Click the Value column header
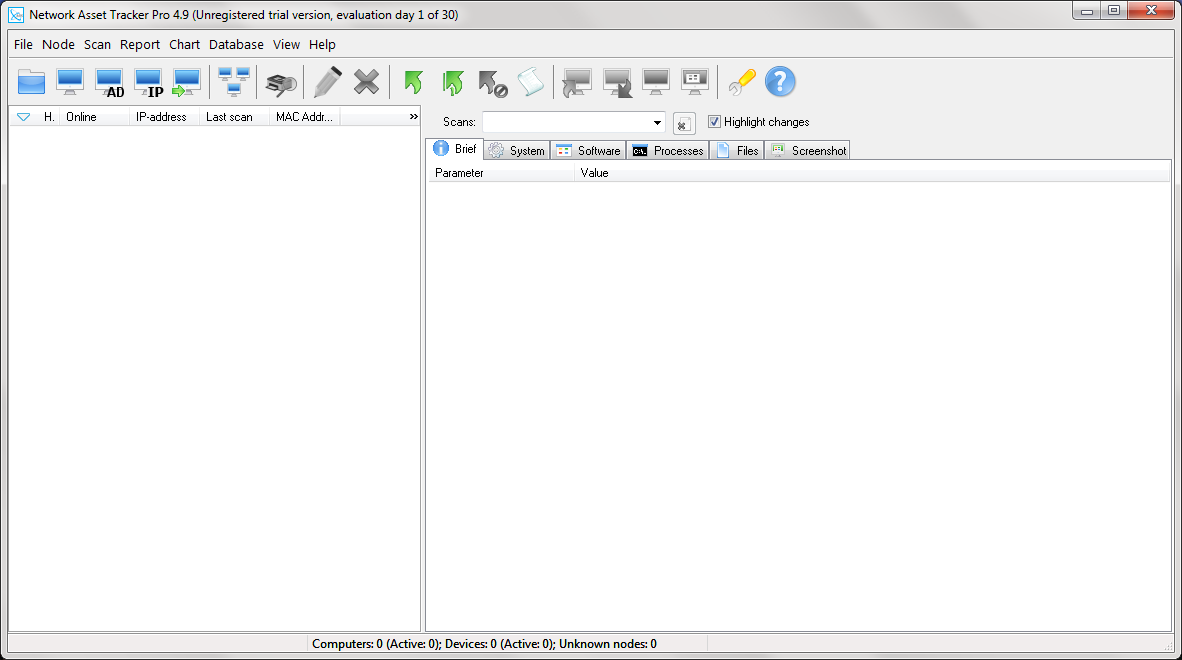The image size is (1182, 660). point(872,173)
